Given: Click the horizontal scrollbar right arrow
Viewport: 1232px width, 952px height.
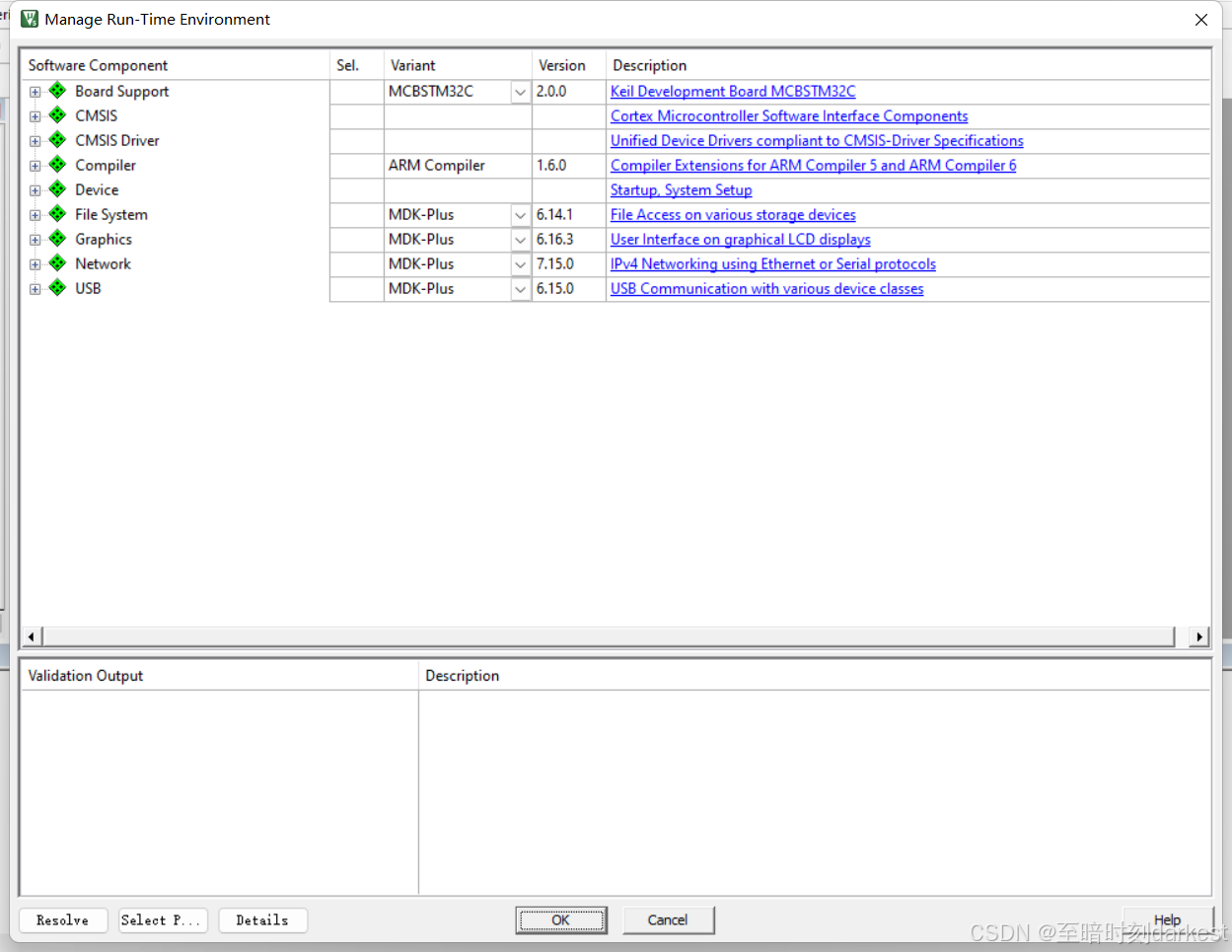Looking at the screenshot, I should pos(1199,637).
